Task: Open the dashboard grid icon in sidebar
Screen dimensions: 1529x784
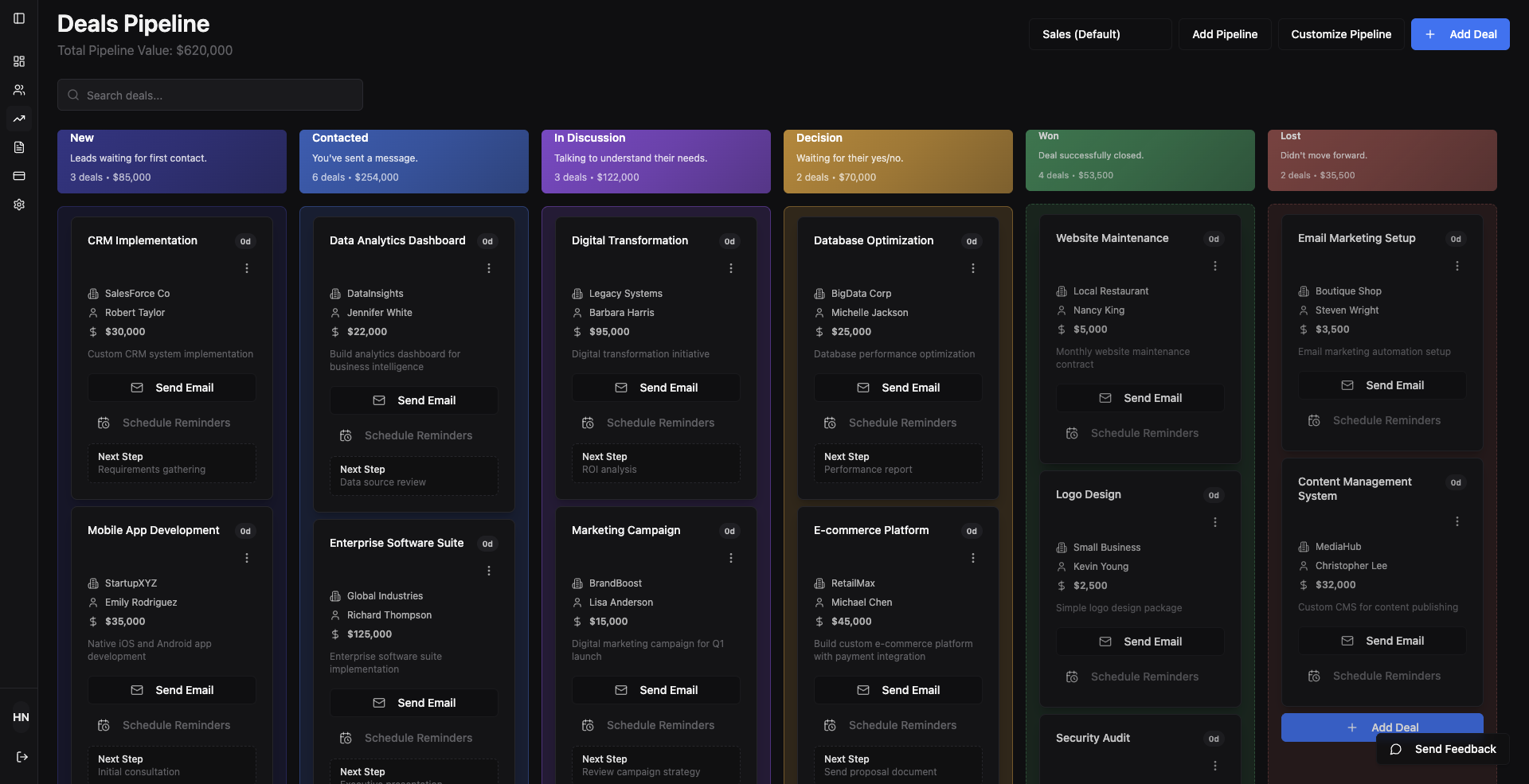Action: tap(19, 61)
